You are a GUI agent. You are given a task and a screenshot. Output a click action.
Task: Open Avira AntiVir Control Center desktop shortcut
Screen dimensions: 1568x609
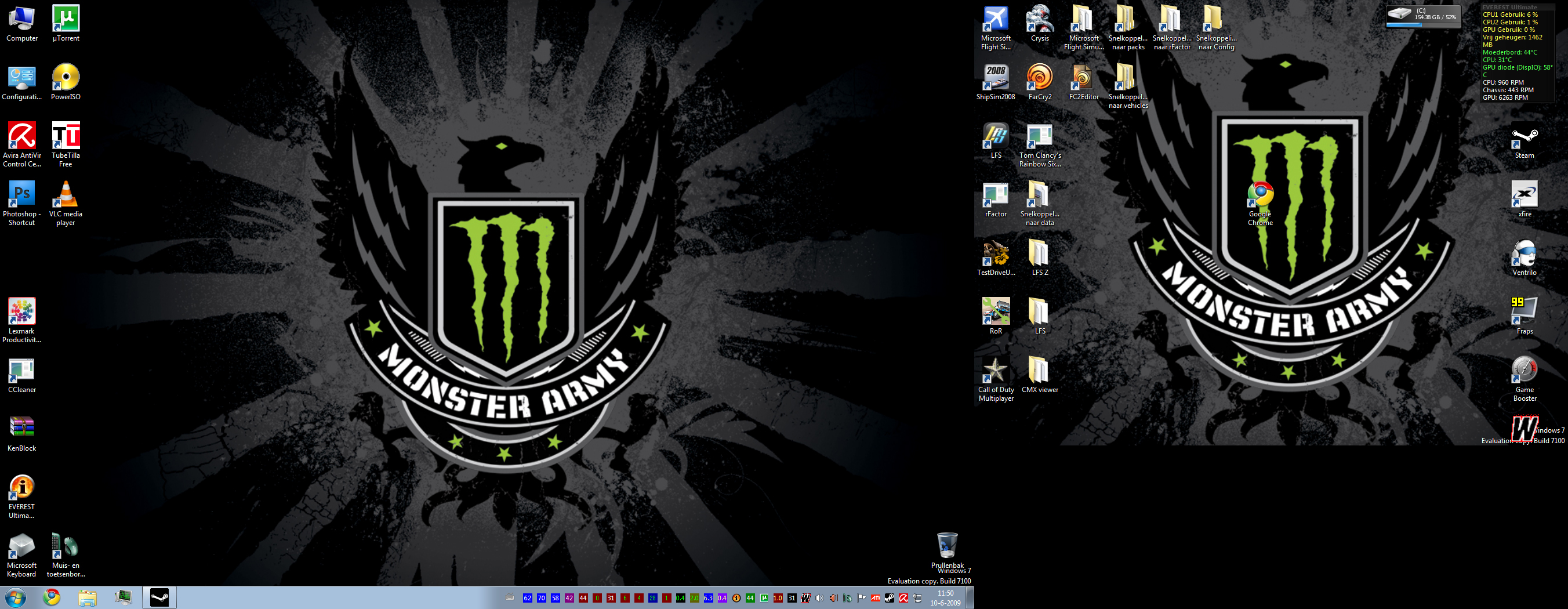22,145
